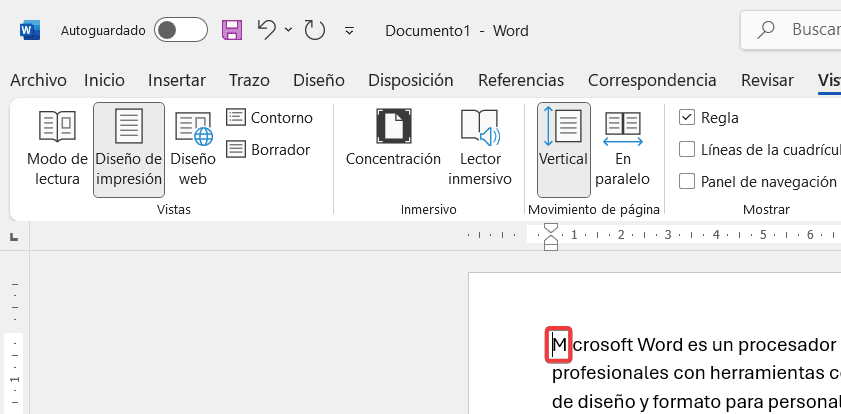The image size is (841, 414).
Task: Switch to Diseño web view
Action: coord(193,150)
